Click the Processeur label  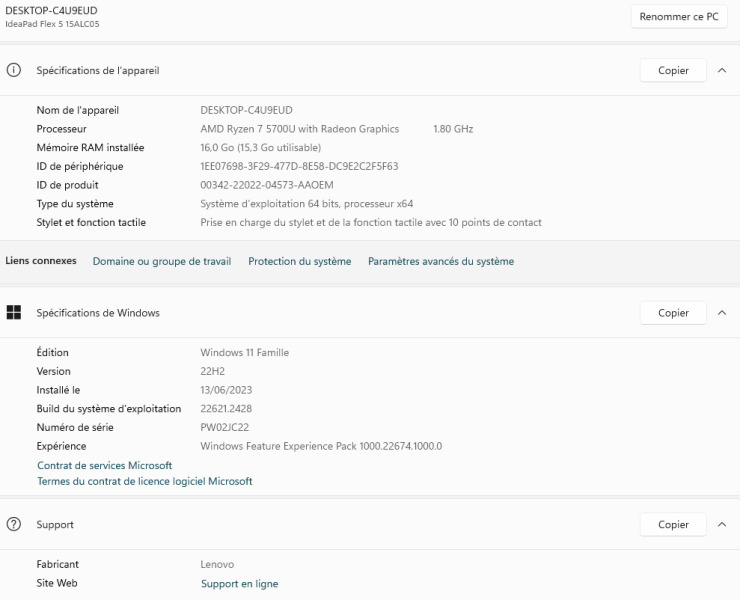61,129
